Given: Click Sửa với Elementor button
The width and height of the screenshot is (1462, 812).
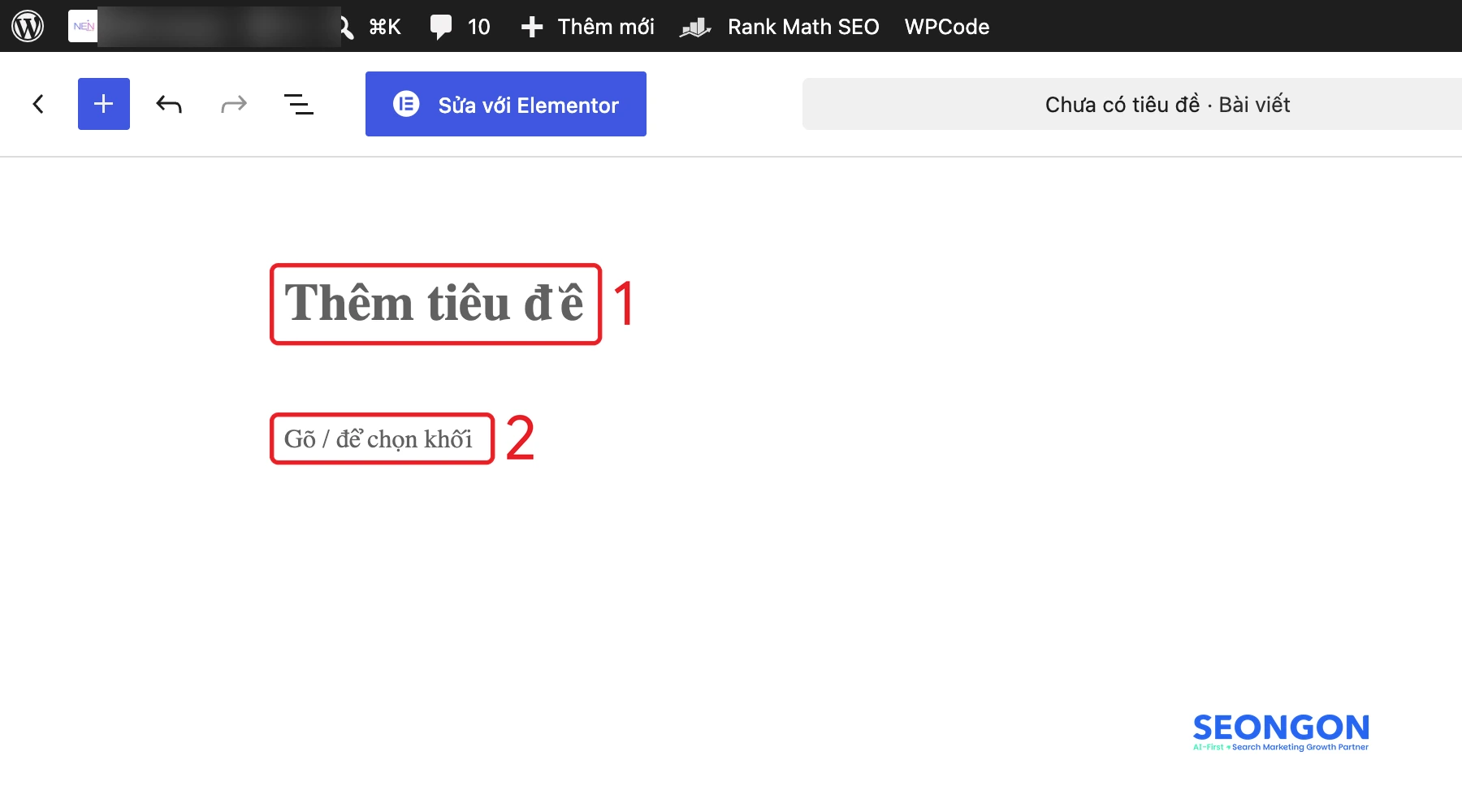Looking at the screenshot, I should coord(506,104).
